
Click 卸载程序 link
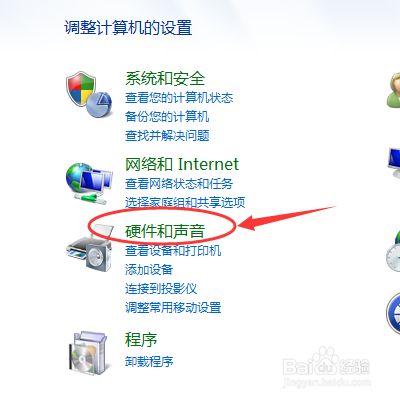149,361
